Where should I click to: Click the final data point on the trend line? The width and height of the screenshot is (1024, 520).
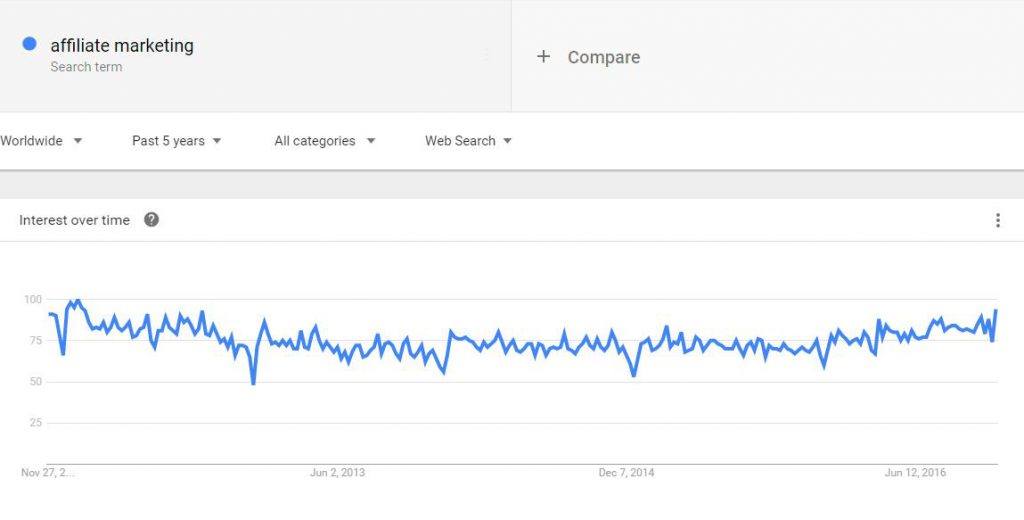[996, 310]
